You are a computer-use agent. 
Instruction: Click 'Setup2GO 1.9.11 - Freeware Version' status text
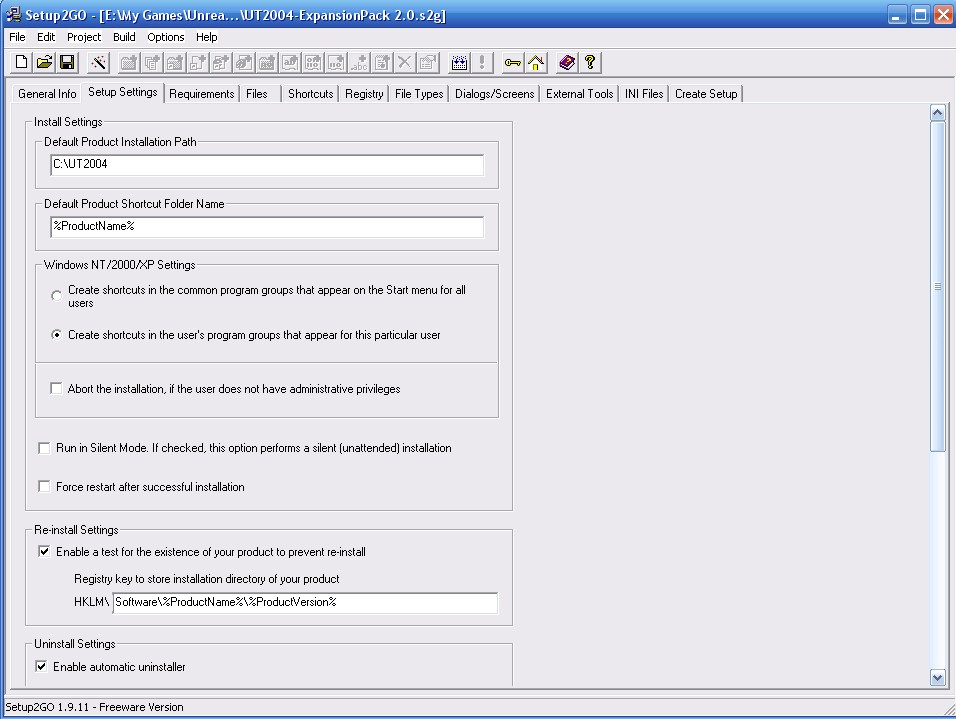(x=95, y=707)
